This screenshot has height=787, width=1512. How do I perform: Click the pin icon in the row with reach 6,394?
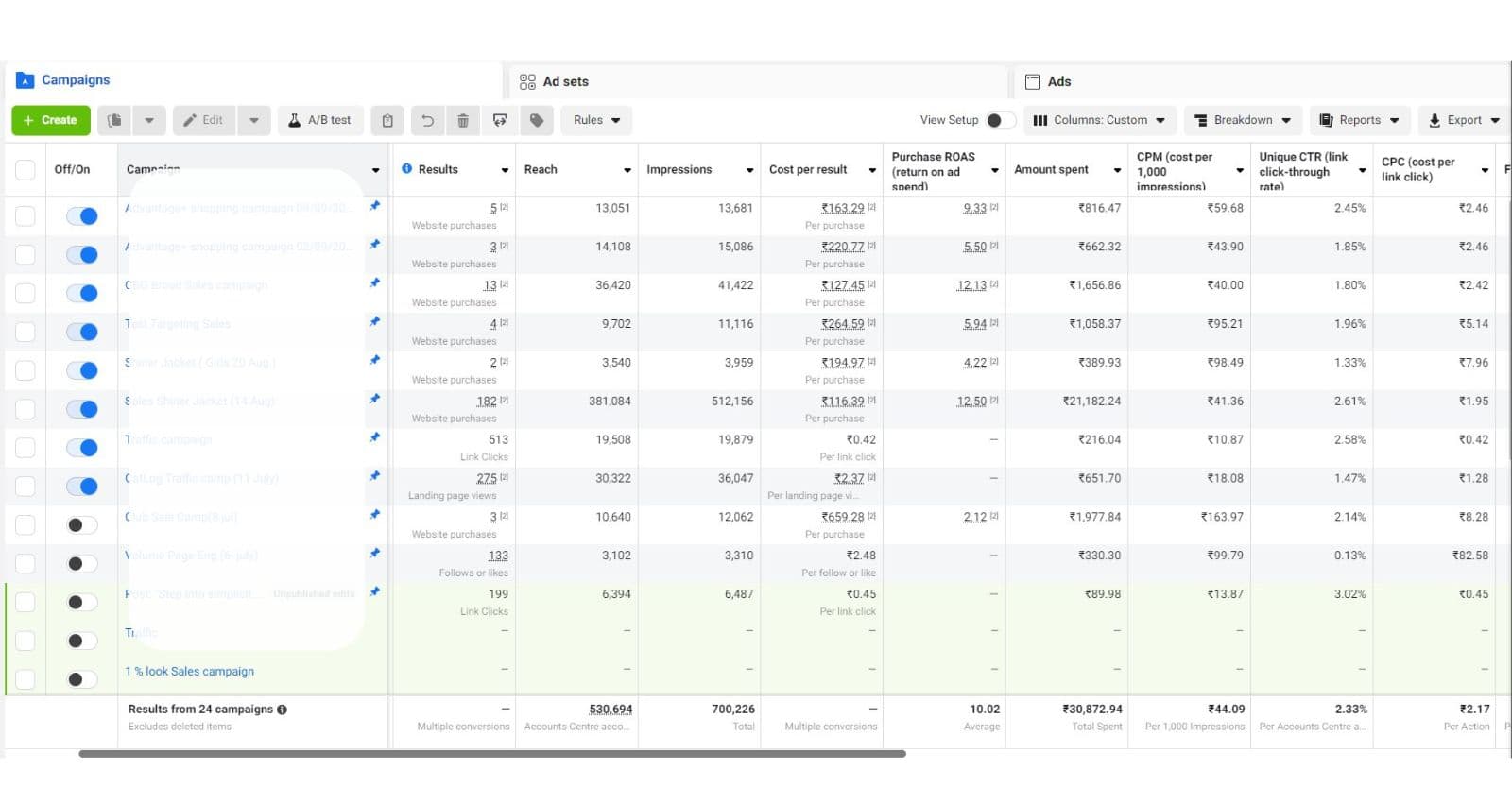[375, 592]
